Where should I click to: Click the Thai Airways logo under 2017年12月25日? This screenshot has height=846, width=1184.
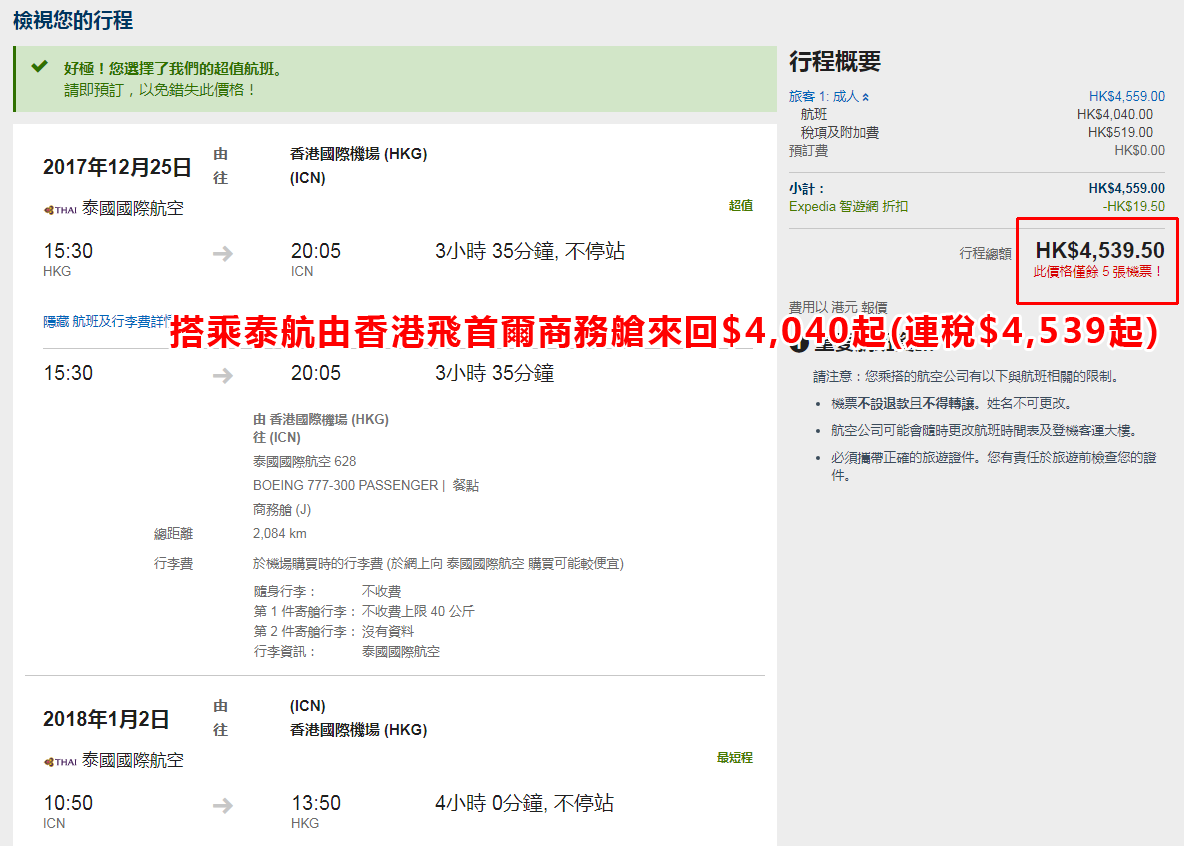(60, 210)
